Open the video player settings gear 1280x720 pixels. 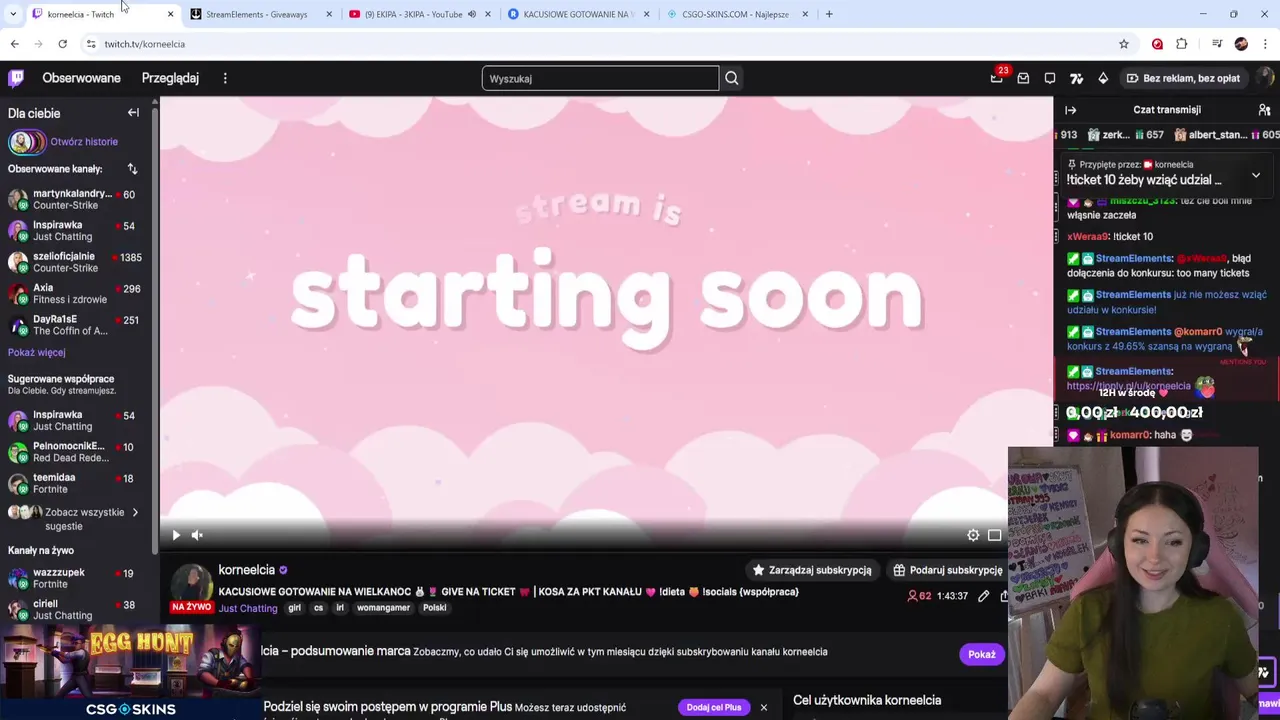tap(973, 535)
